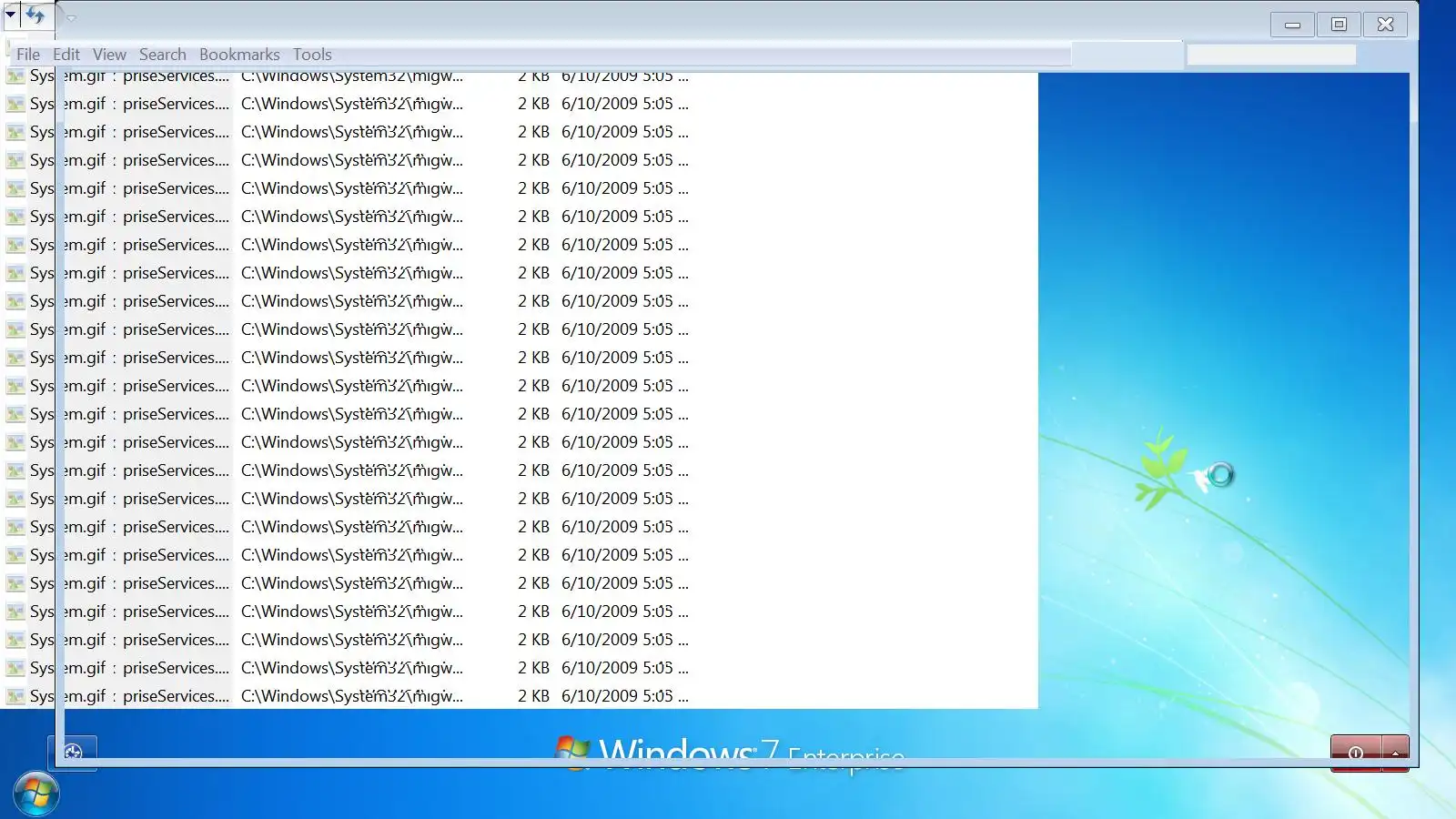Open the File menu
This screenshot has height=819, width=1456.
click(28, 55)
